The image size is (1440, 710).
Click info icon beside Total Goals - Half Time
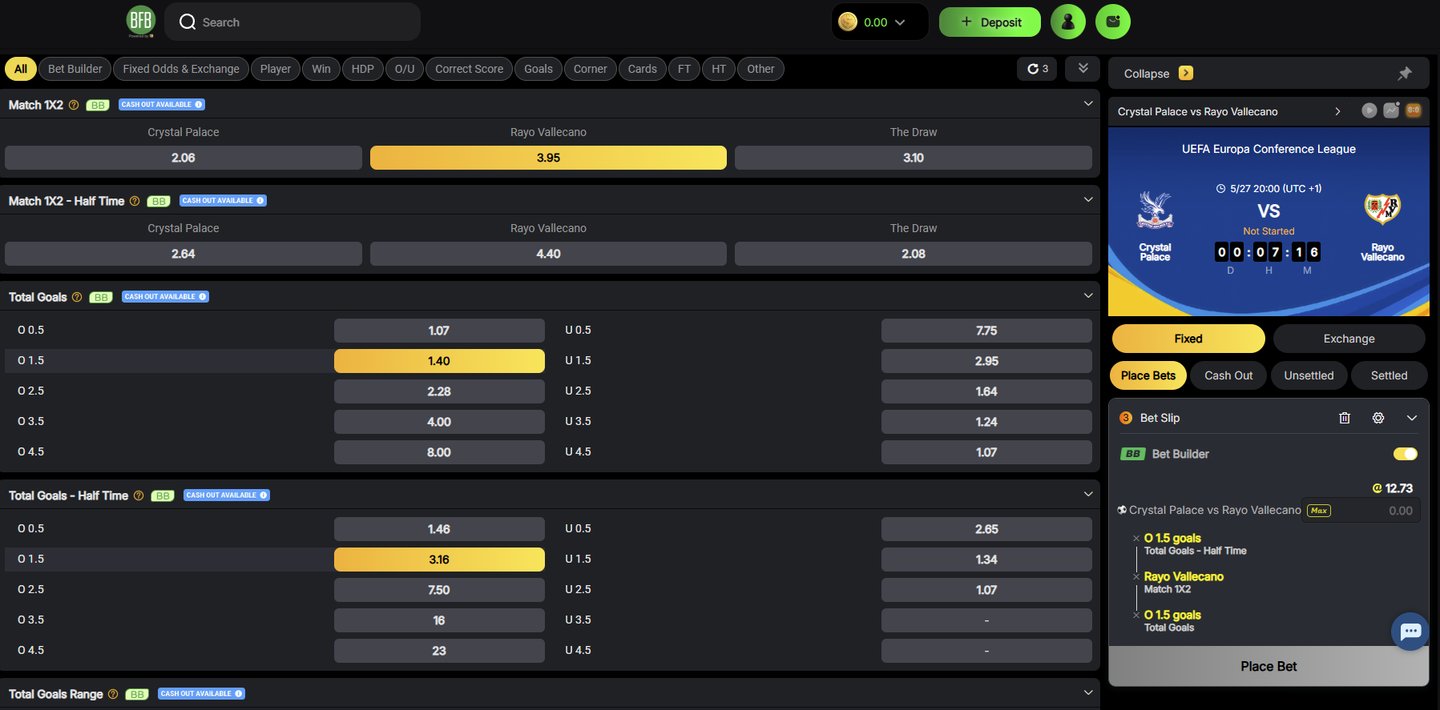click(x=139, y=496)
